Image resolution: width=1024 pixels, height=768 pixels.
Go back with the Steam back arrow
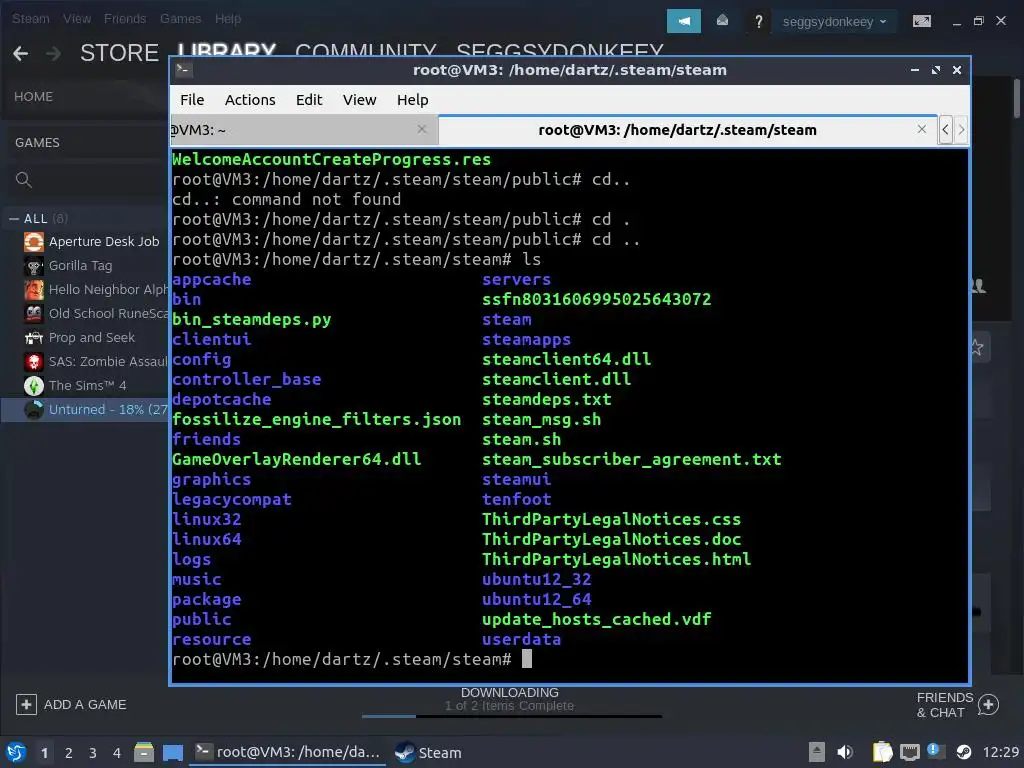point(21,53)
